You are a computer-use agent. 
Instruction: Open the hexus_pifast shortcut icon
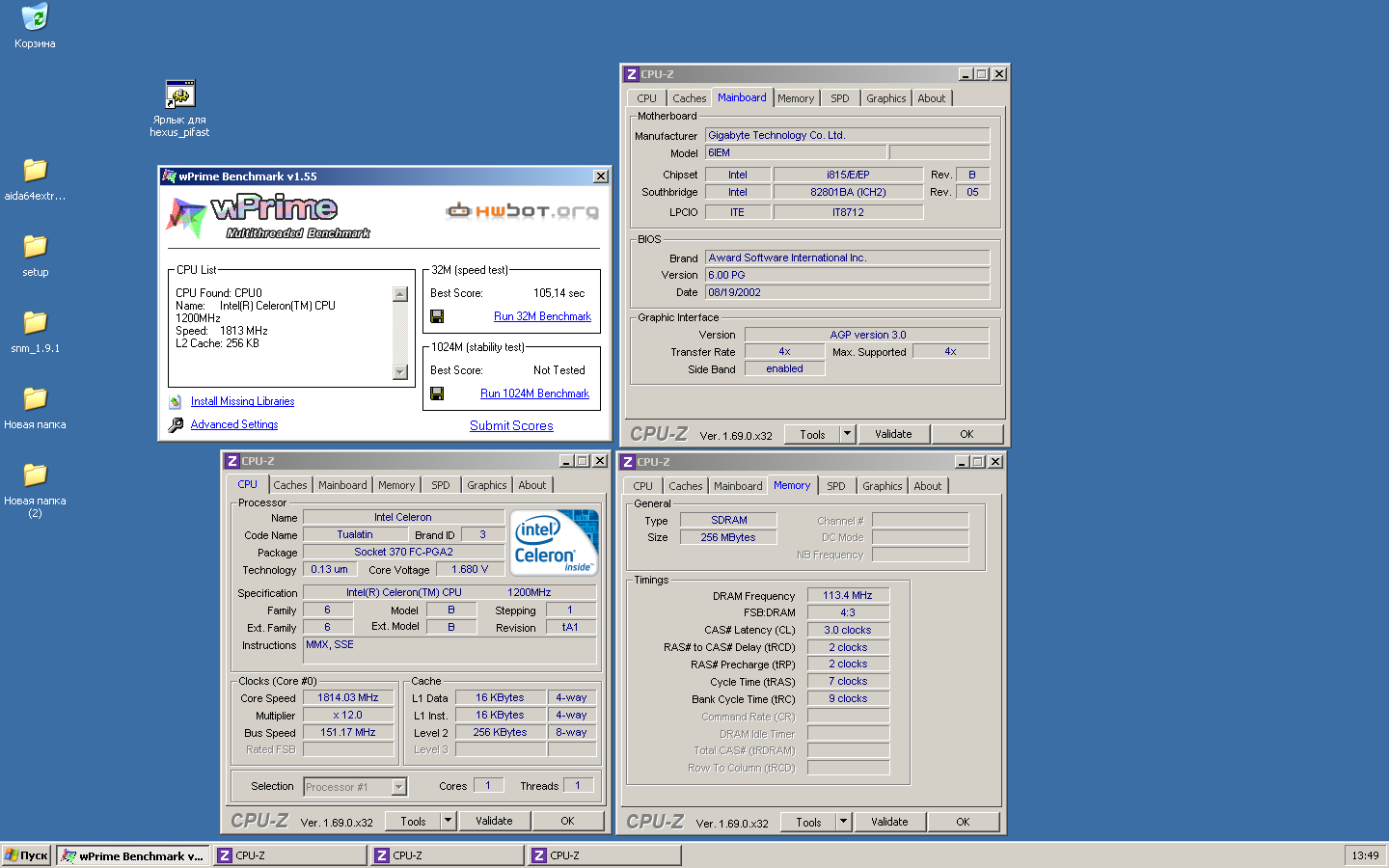(180, 94)
